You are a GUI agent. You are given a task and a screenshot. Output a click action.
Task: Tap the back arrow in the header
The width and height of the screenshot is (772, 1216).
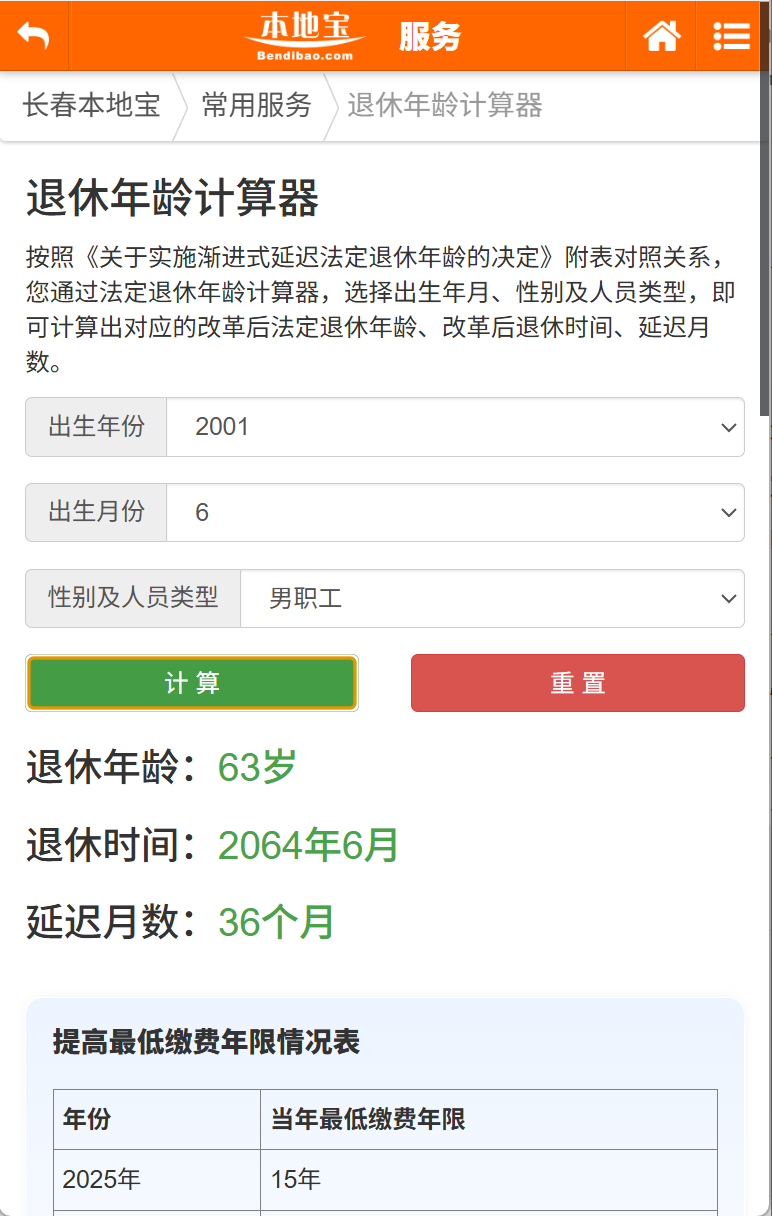tap(33, 35)
